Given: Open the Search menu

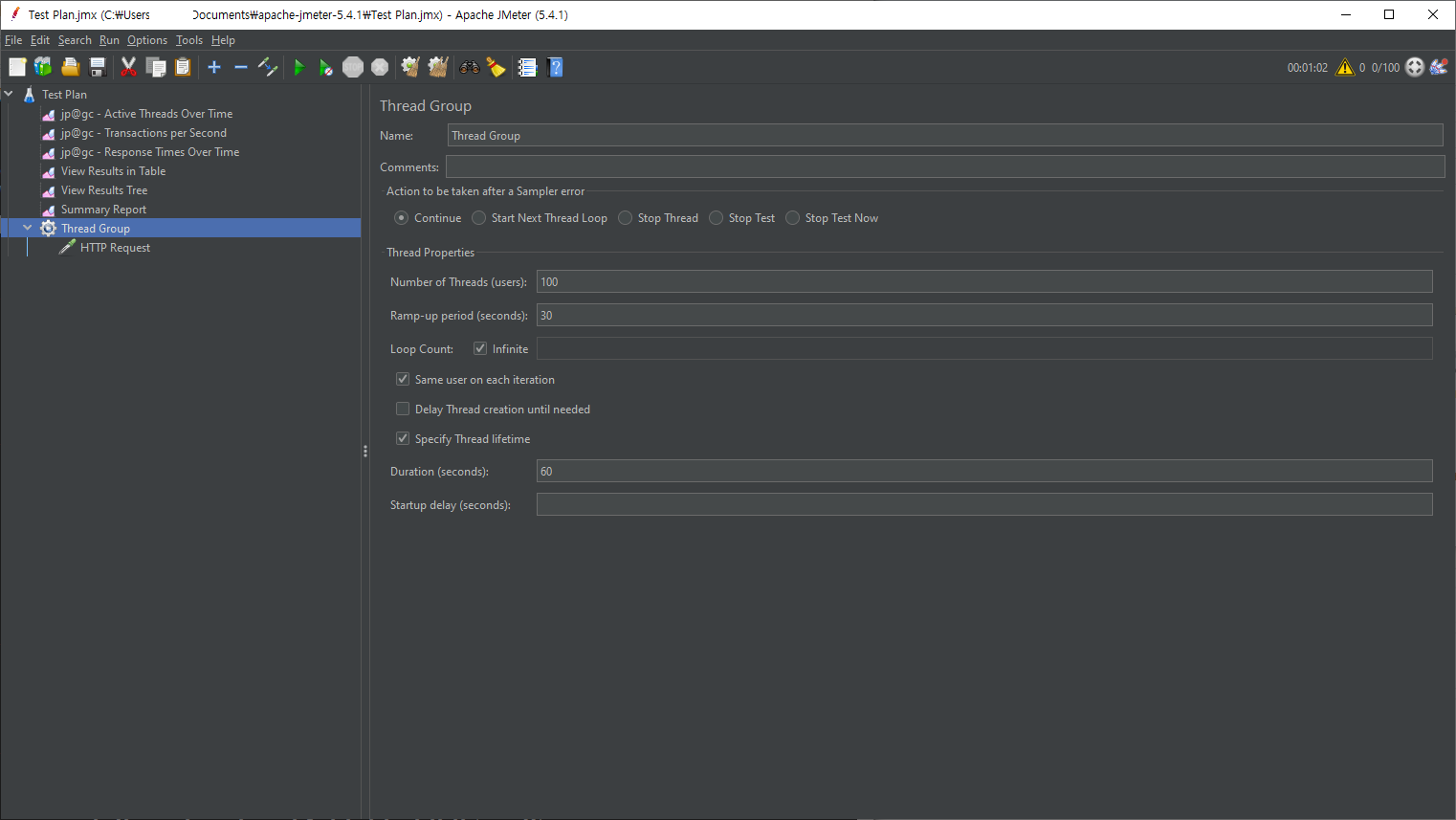Looking at the screenshot, I should (x=75, y=40).
